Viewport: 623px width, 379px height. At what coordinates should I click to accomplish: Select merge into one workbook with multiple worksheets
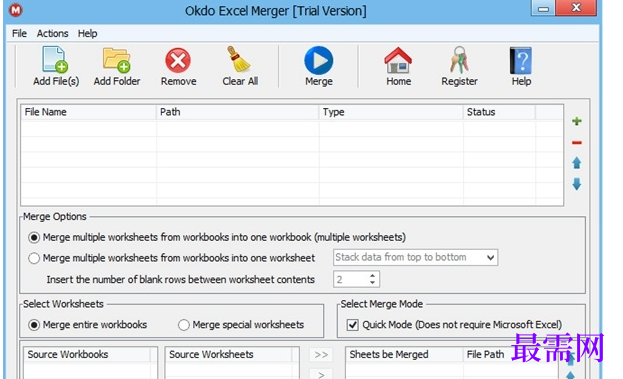click(34, 238)
